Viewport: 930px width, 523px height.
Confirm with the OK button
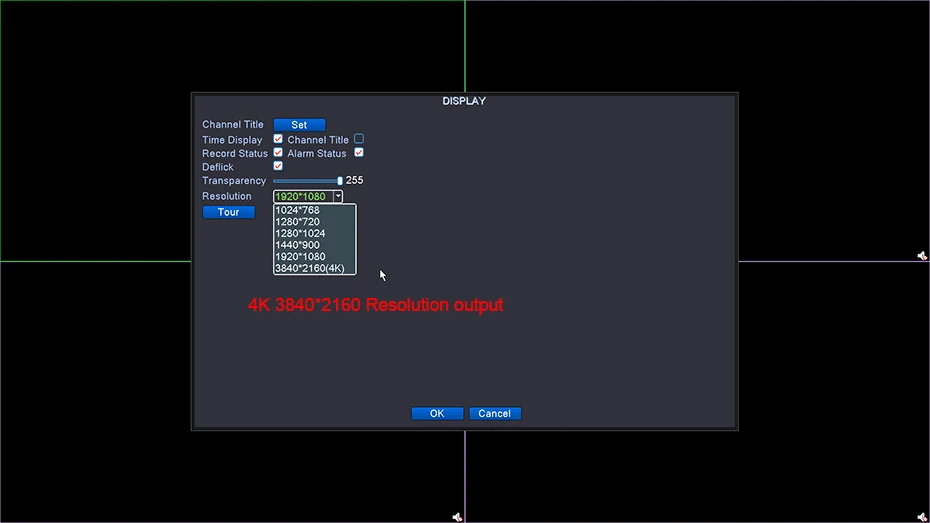tap(437, 413)
